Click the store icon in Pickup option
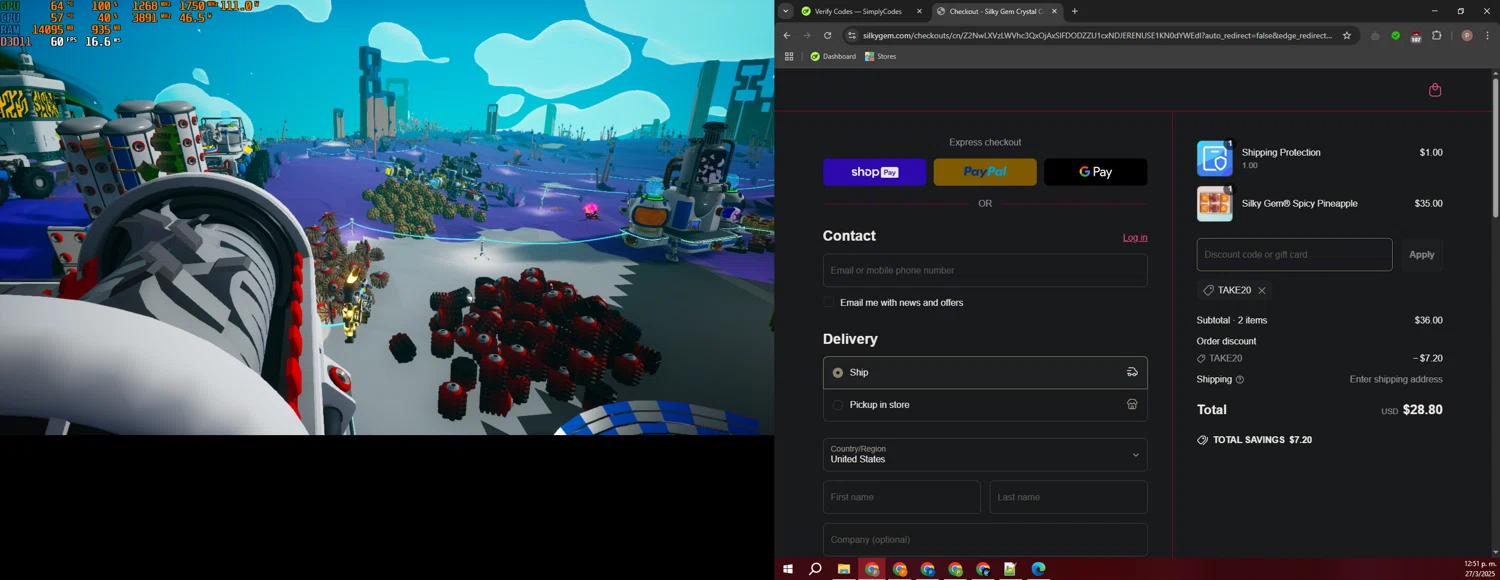The image size is (1500, 580). tap(1132, 405)
